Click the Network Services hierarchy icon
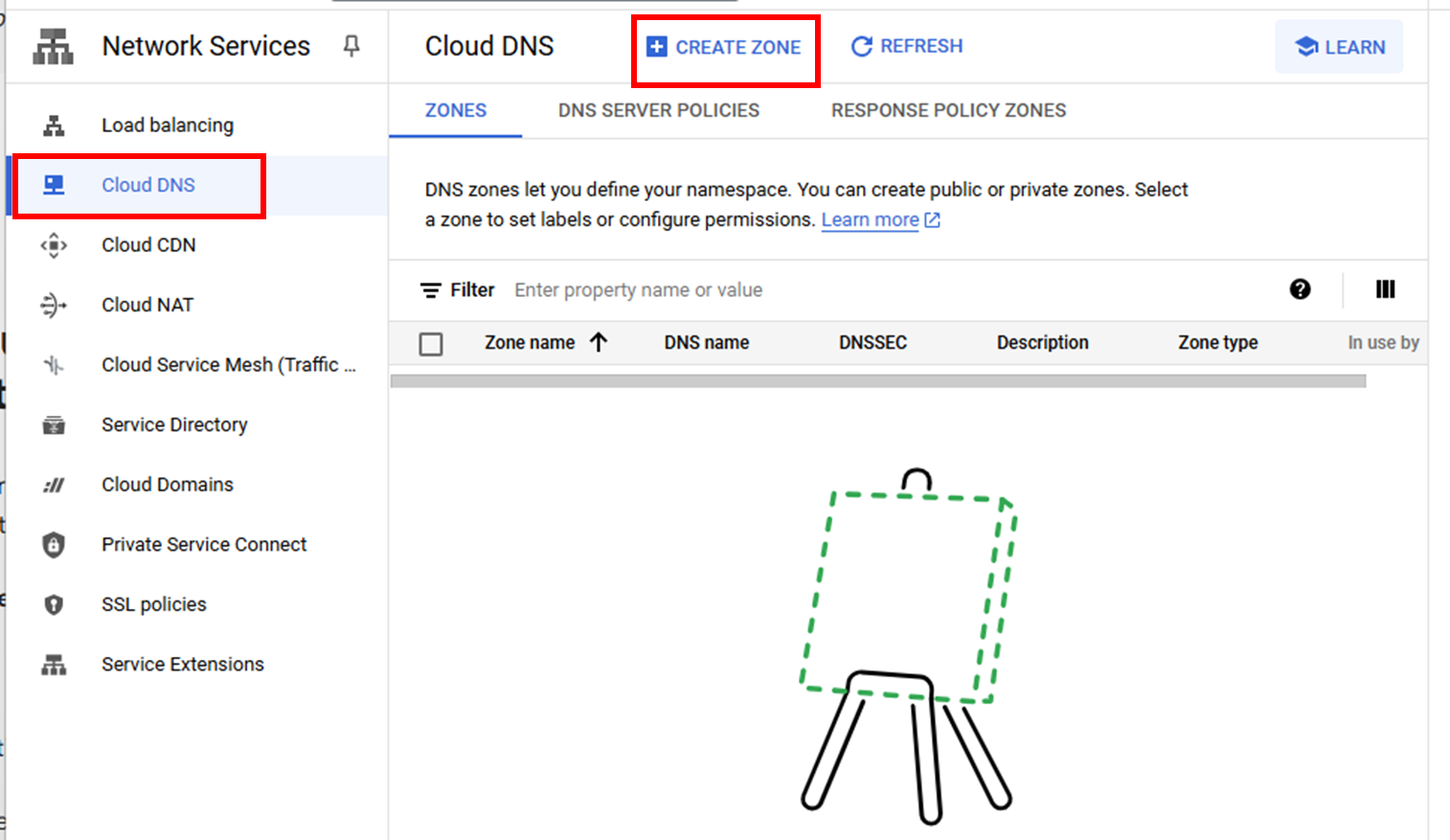 (x=54, y=46)
